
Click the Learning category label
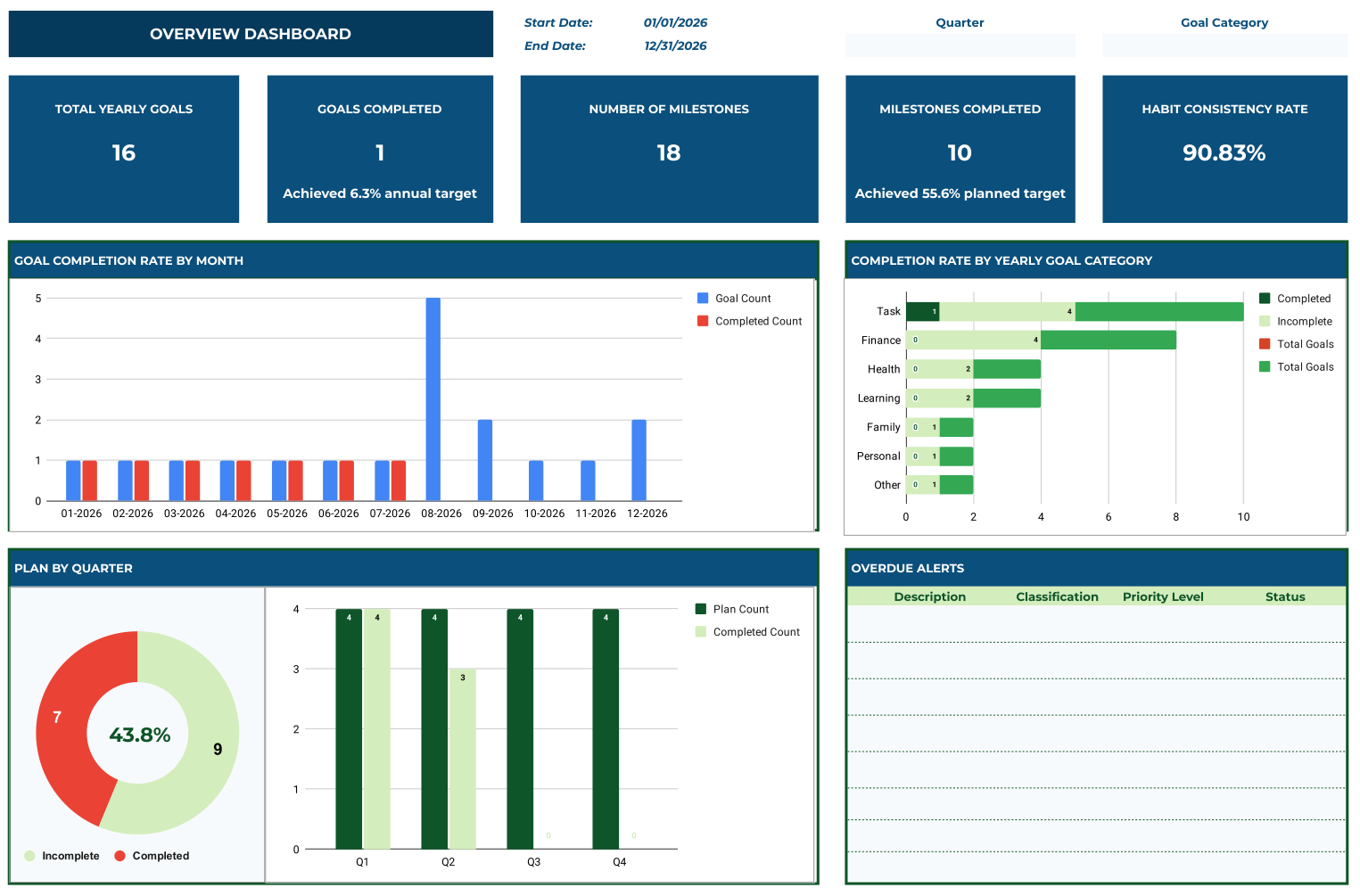pos(878,399)
